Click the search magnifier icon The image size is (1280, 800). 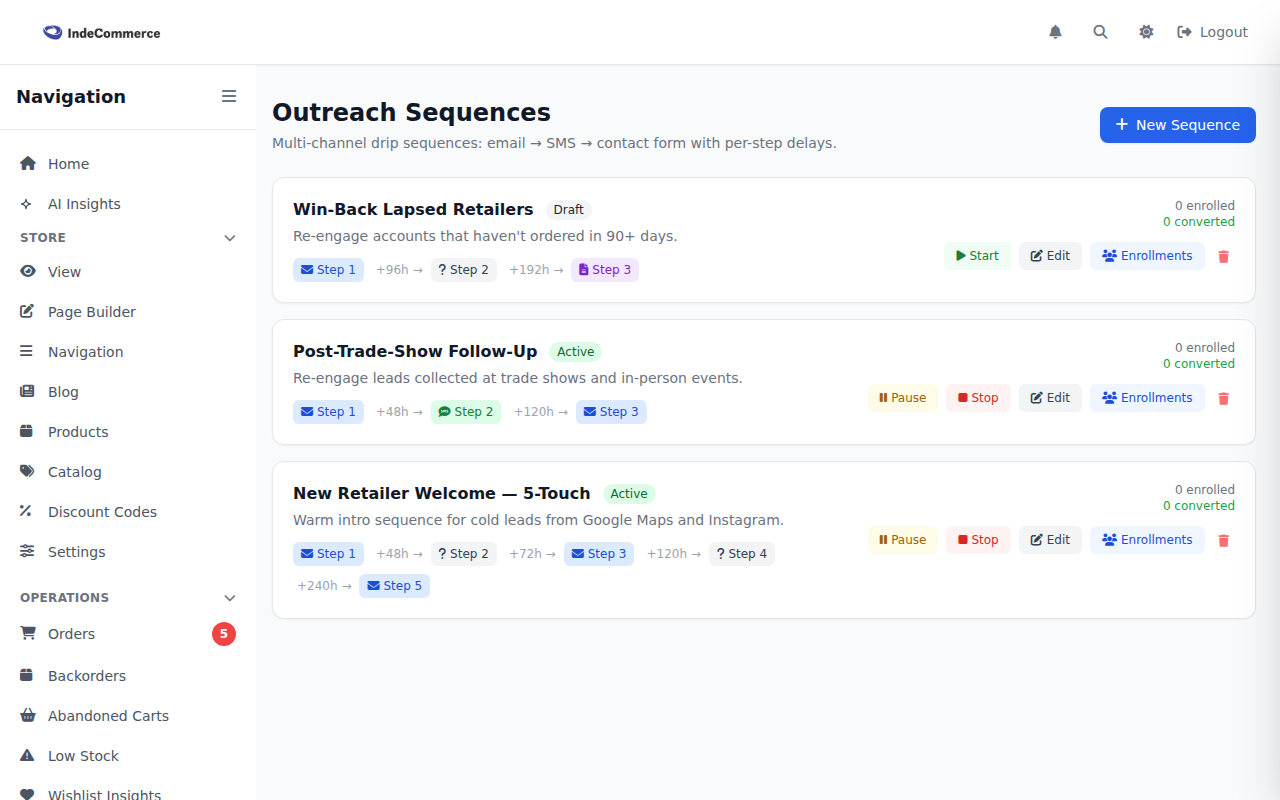(x=1100, y=32)
